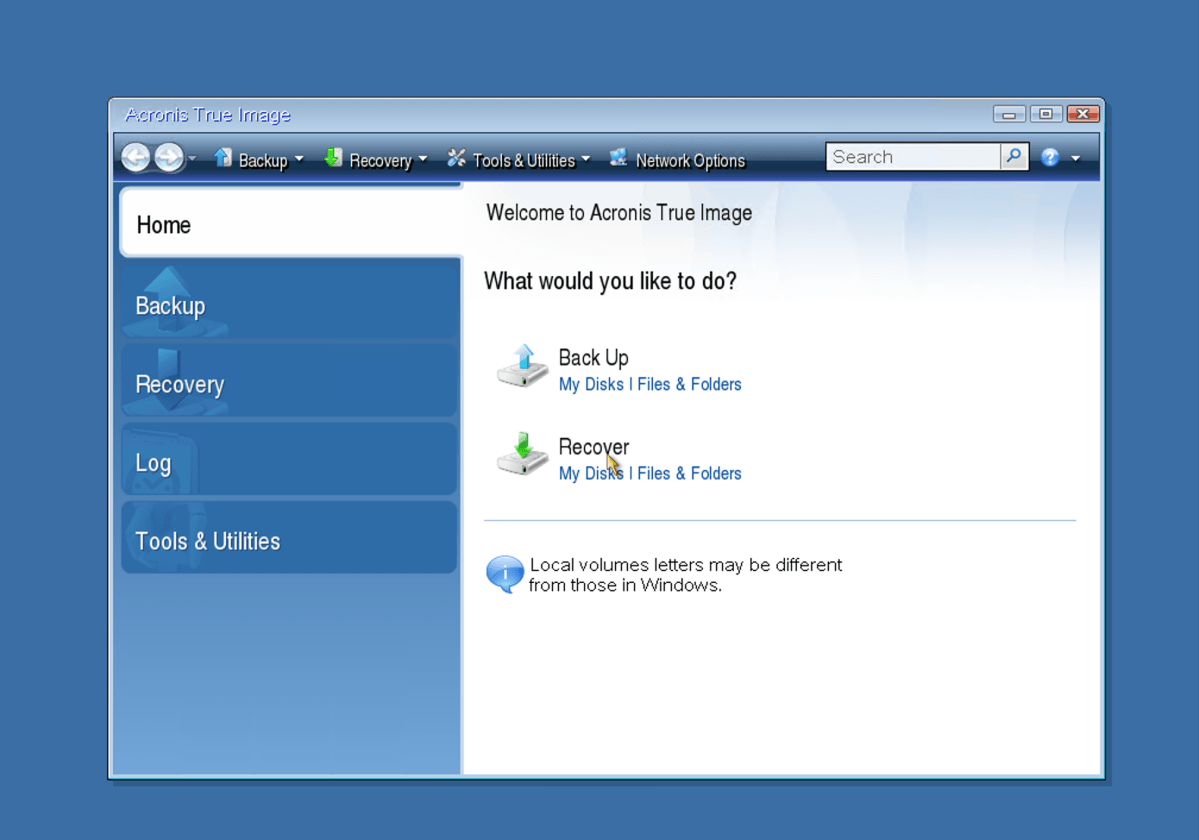This screenshot has height=840, width=1199.
Task: Click the Backup toolbar icon
Action: tap(223, 157)
